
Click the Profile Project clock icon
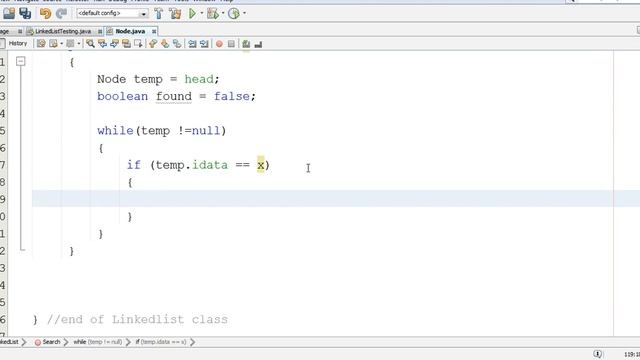tap(233, 13)
